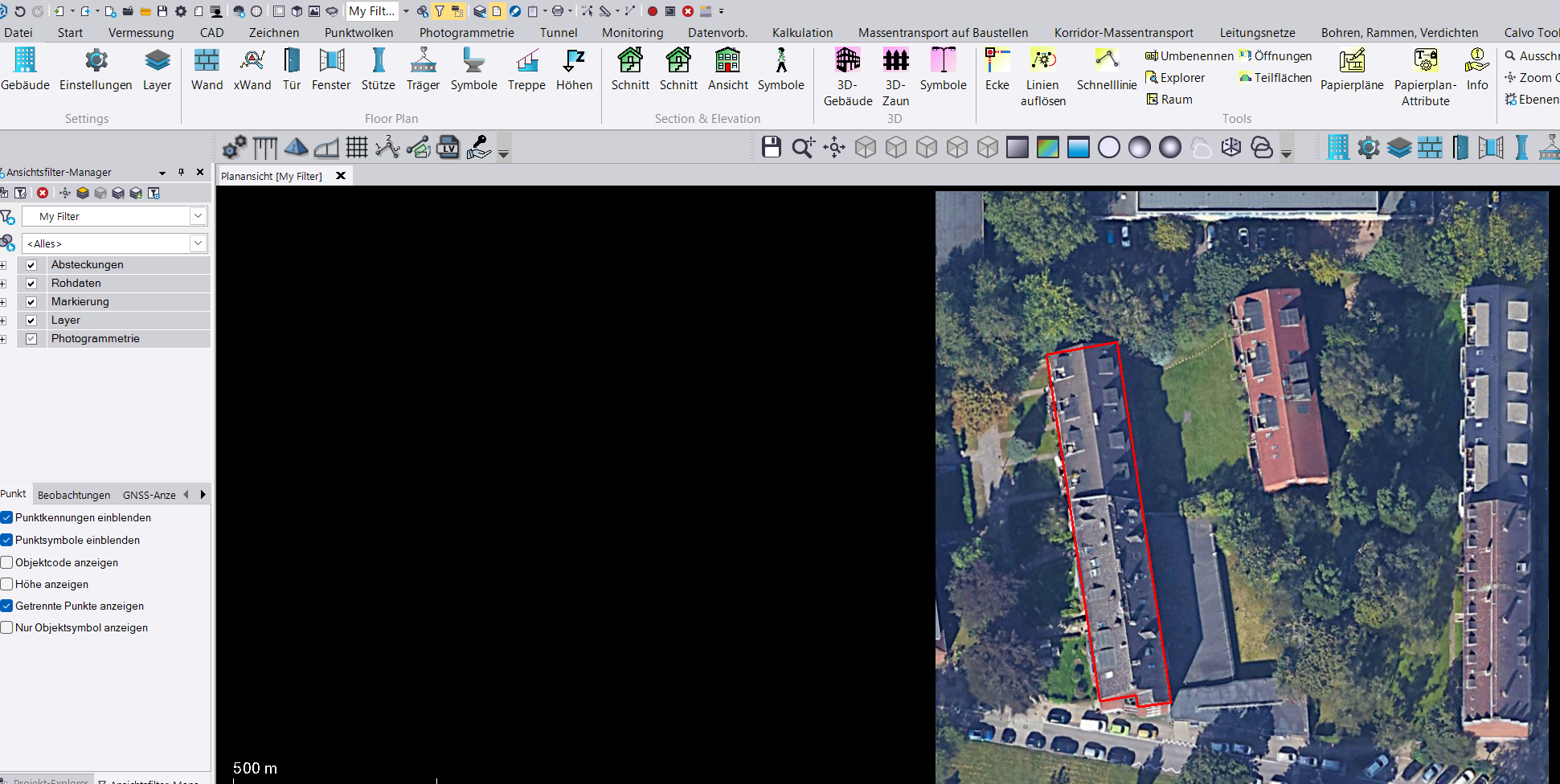Viewport: 1560px width, 784px height.
Task: Select the Stütze column tool
Action: (378, 69)
